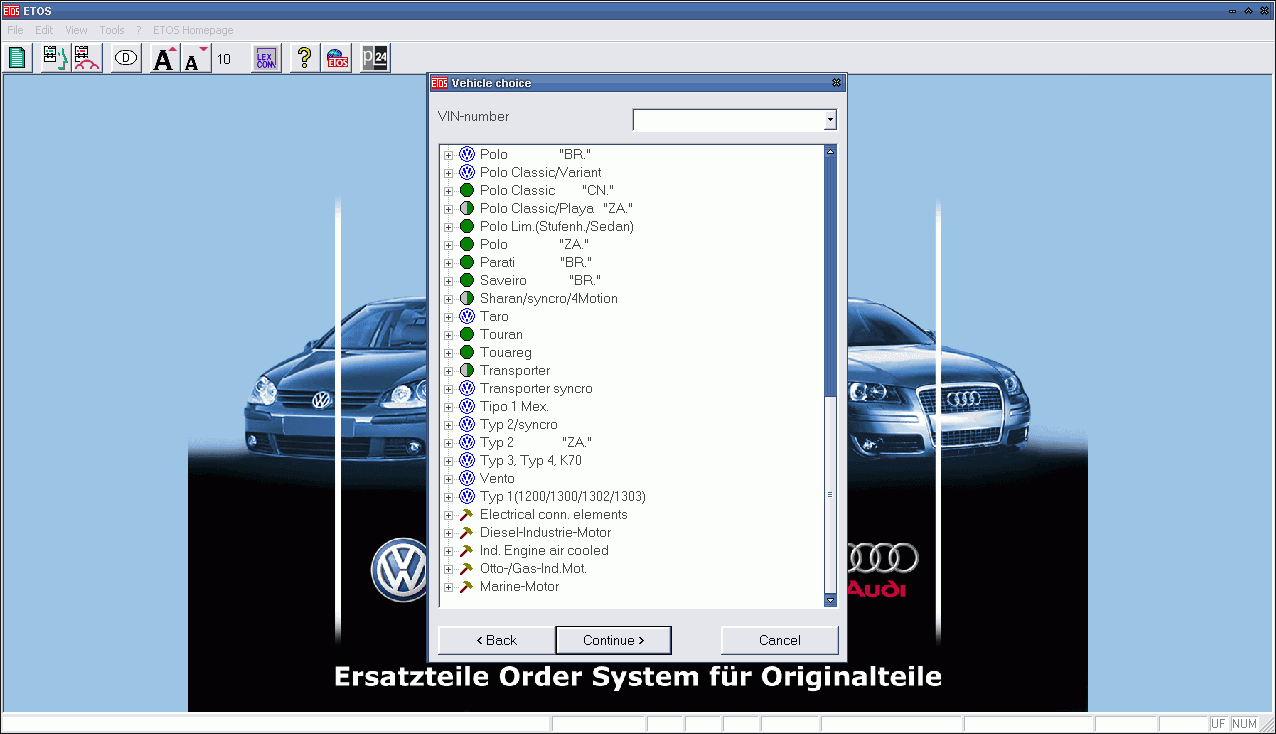This screenshot has height=734, width=1276.
Task: Open the ETOS Homepage menu
Action: pyautogui.click(x=193, y=30)
